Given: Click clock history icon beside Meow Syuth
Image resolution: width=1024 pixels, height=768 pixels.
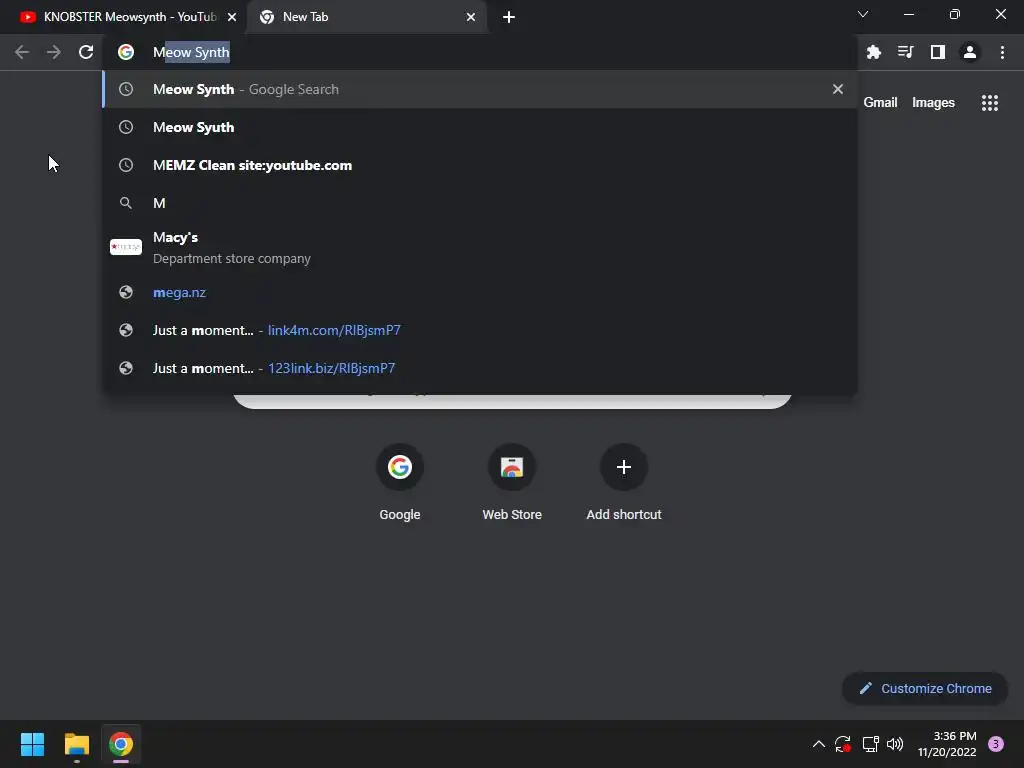Looking at the screenshot, I should point(126,127).
